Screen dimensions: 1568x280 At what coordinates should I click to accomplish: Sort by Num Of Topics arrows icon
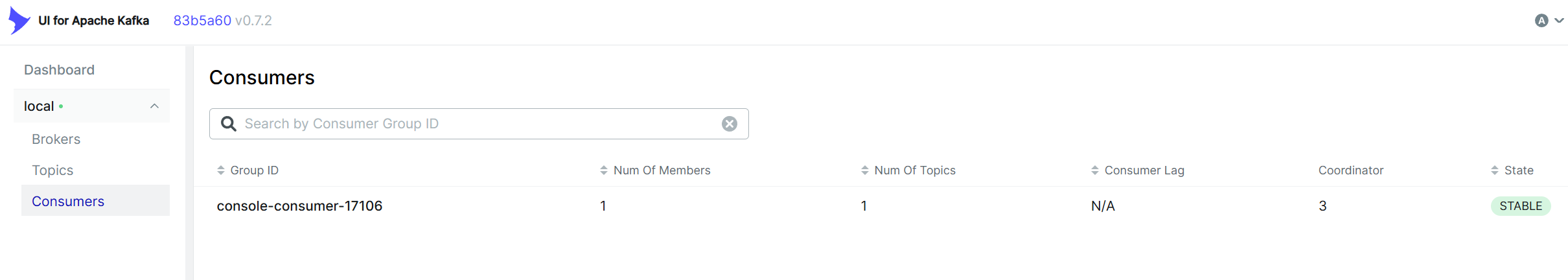coord(865,170)
